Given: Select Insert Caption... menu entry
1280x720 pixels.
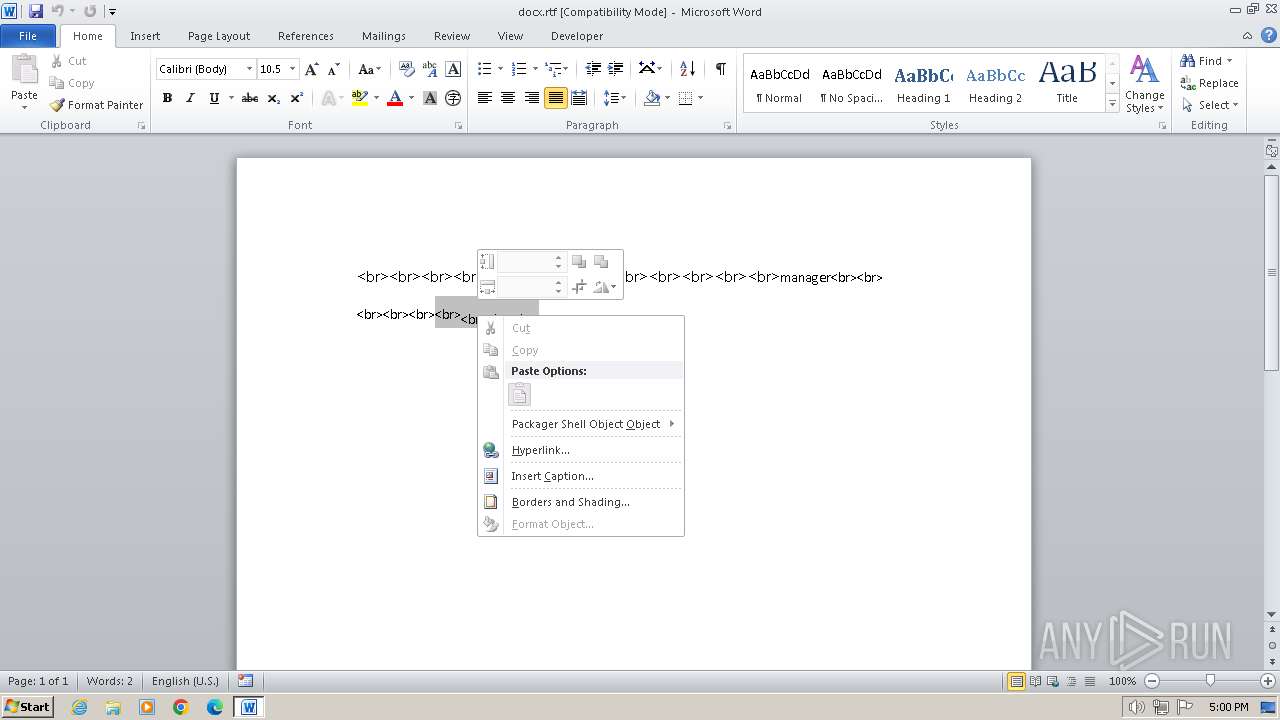Looking at the screenshot, I should click(x=581, y=476).
